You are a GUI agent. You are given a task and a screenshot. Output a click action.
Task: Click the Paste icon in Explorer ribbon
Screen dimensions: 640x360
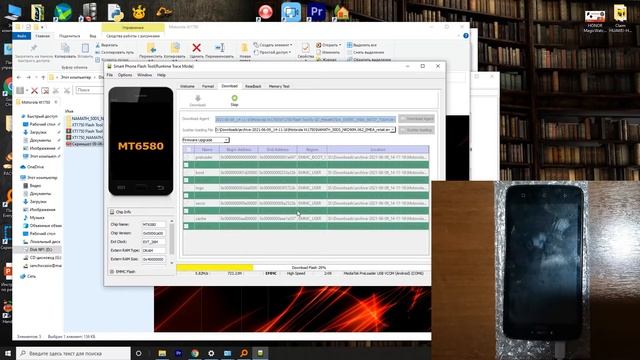(x=85, y=49)
